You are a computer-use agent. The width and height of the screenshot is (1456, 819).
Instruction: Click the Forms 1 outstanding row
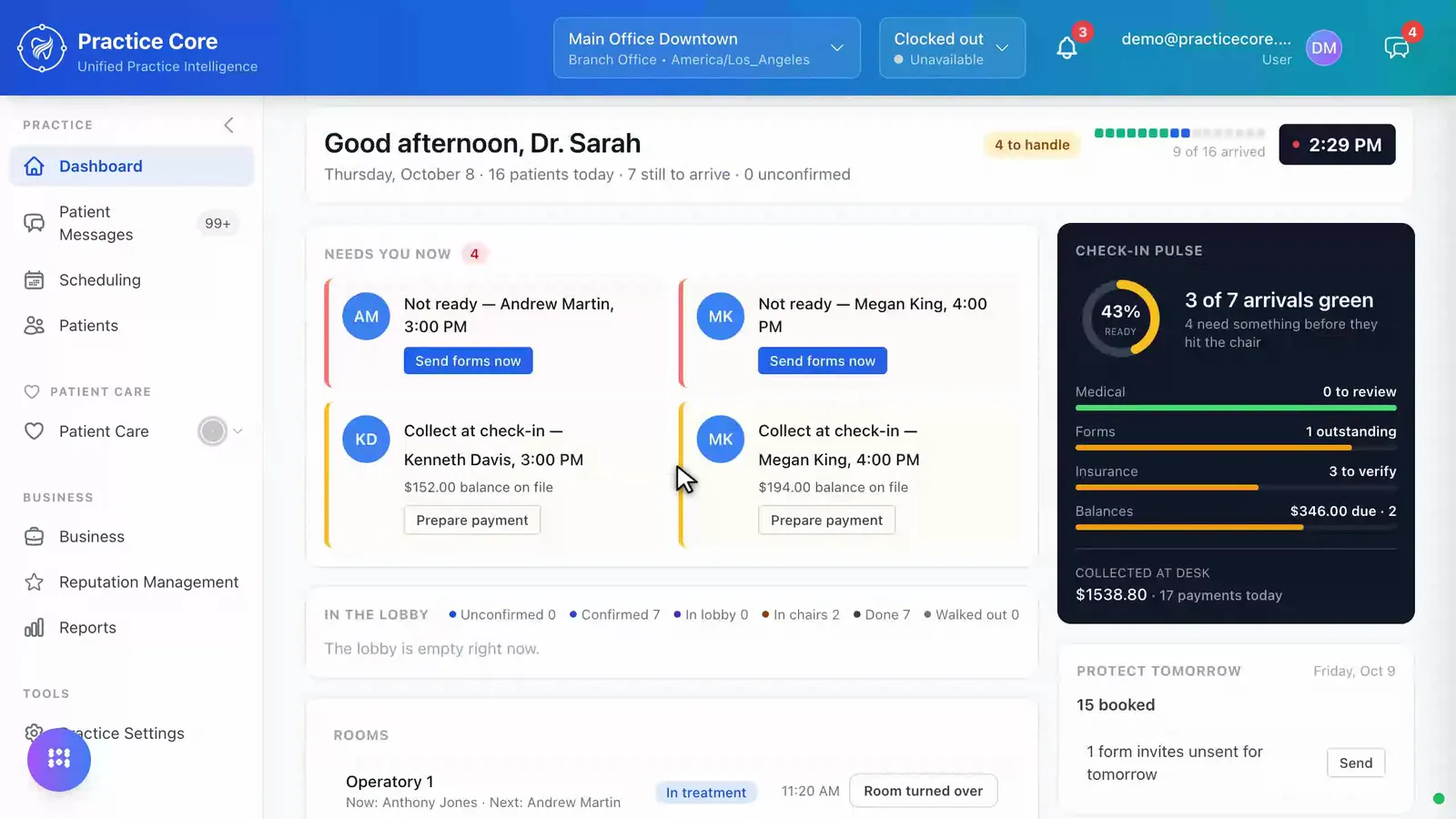tap(1236, 439)
